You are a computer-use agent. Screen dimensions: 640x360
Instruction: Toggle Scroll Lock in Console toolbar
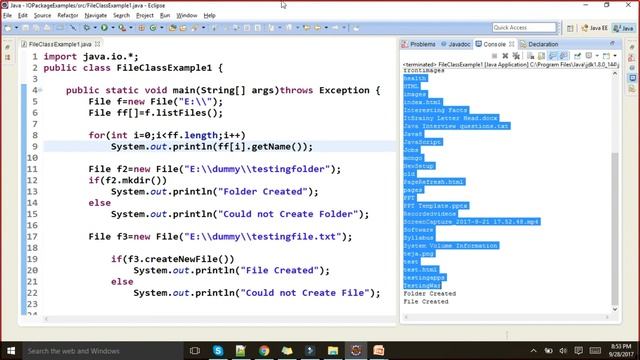(x=541, y=56)
